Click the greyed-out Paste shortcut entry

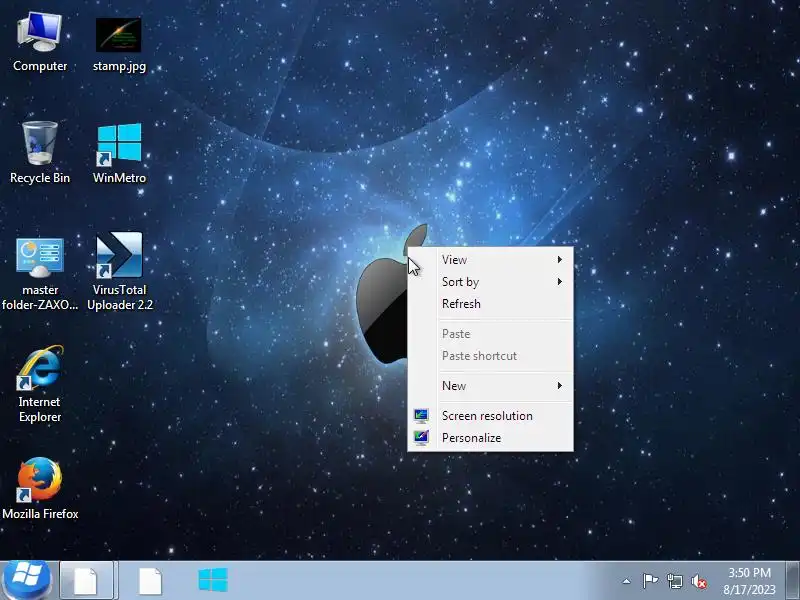[491, 356]
